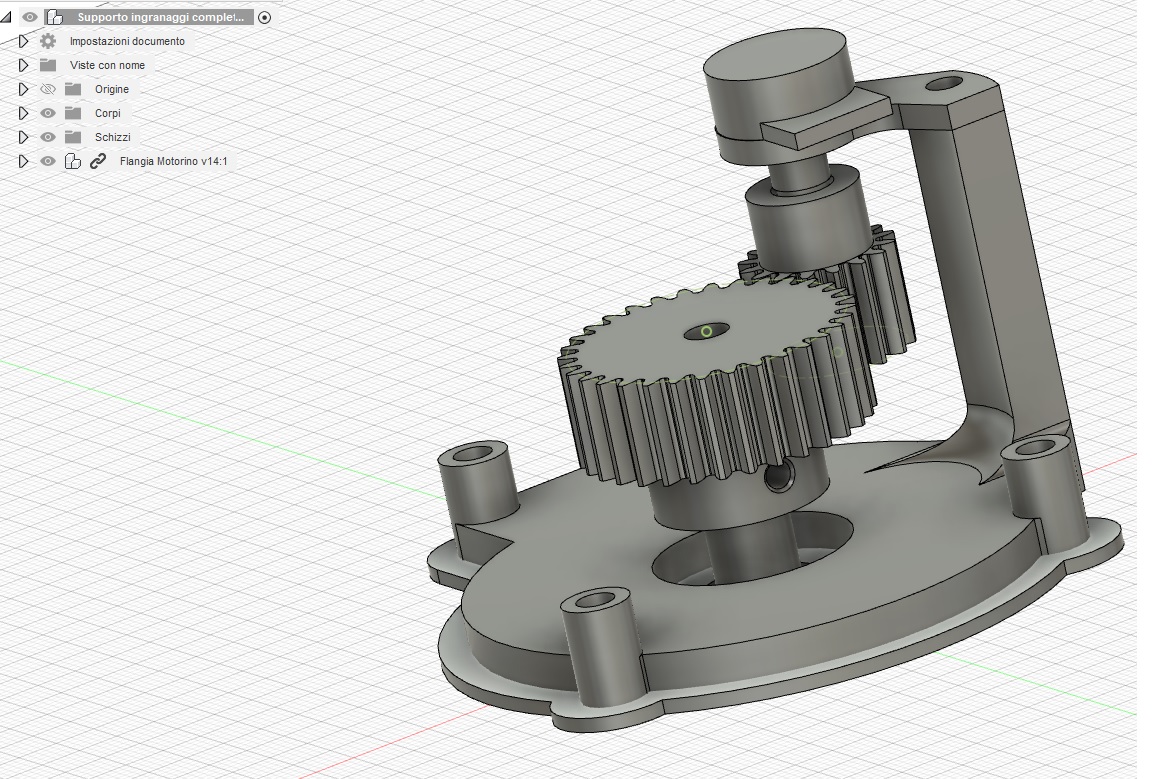The height and width of the screenshot is (779, 1152).
Task: Select the Viste con nome label
Action: point(107,65)
